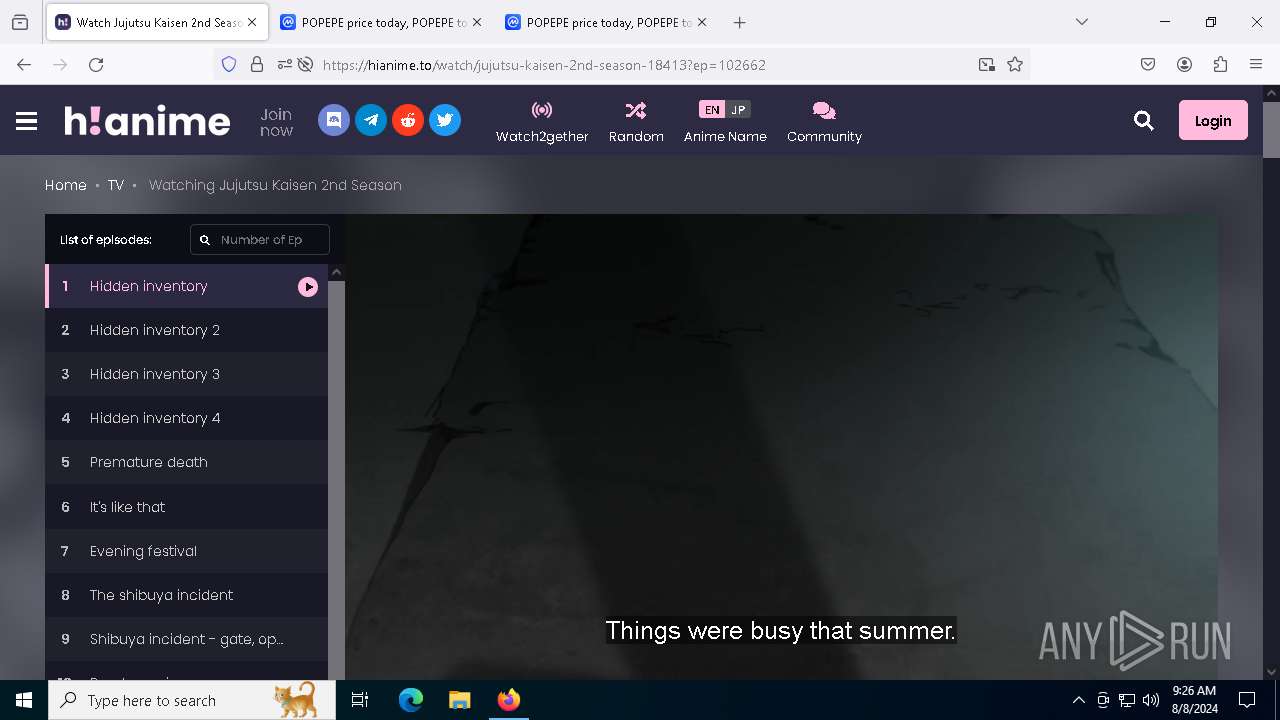Go to the Home breadcrumb
This screenshot has width=1280, height=720.
click(x=66, y=185)
